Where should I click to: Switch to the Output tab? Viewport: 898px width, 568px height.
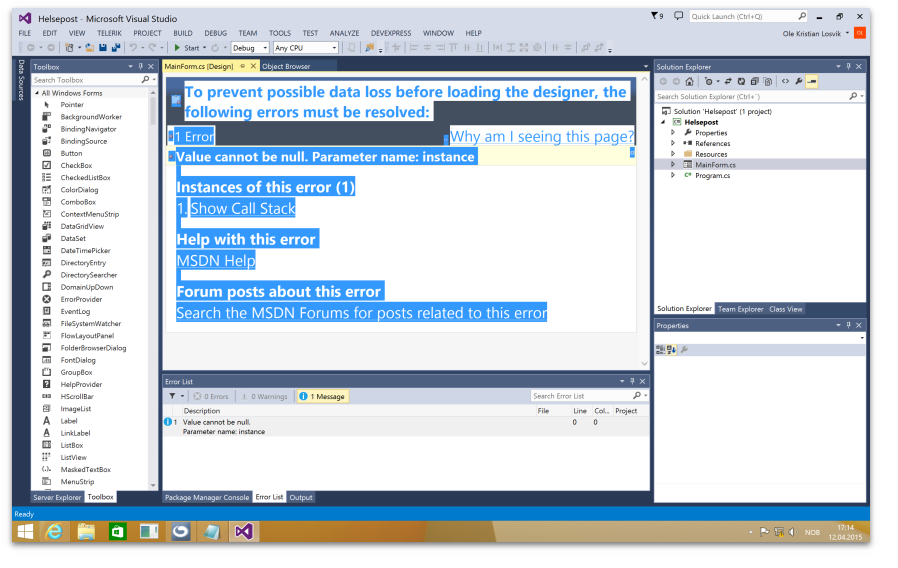(x=301, y=498)
